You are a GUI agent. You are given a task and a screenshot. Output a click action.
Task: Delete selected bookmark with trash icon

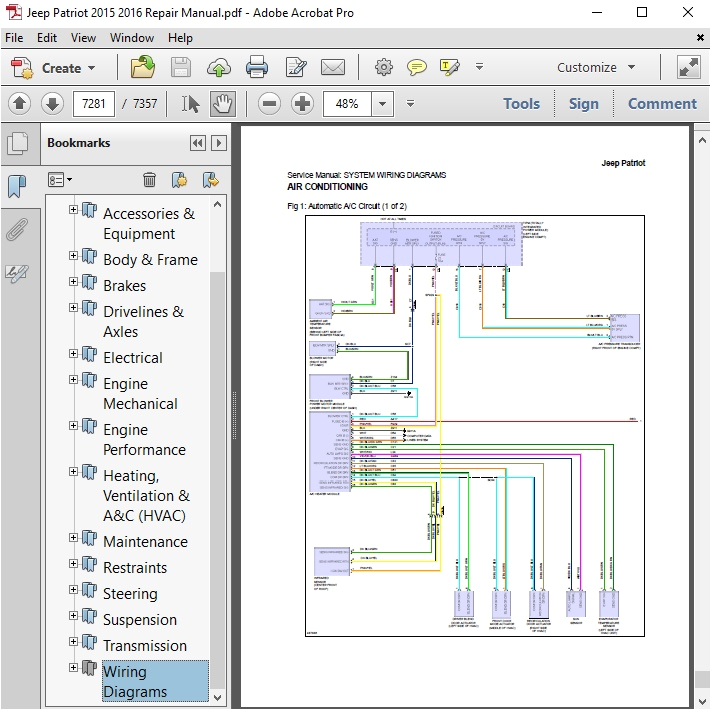tap(149, 180)
